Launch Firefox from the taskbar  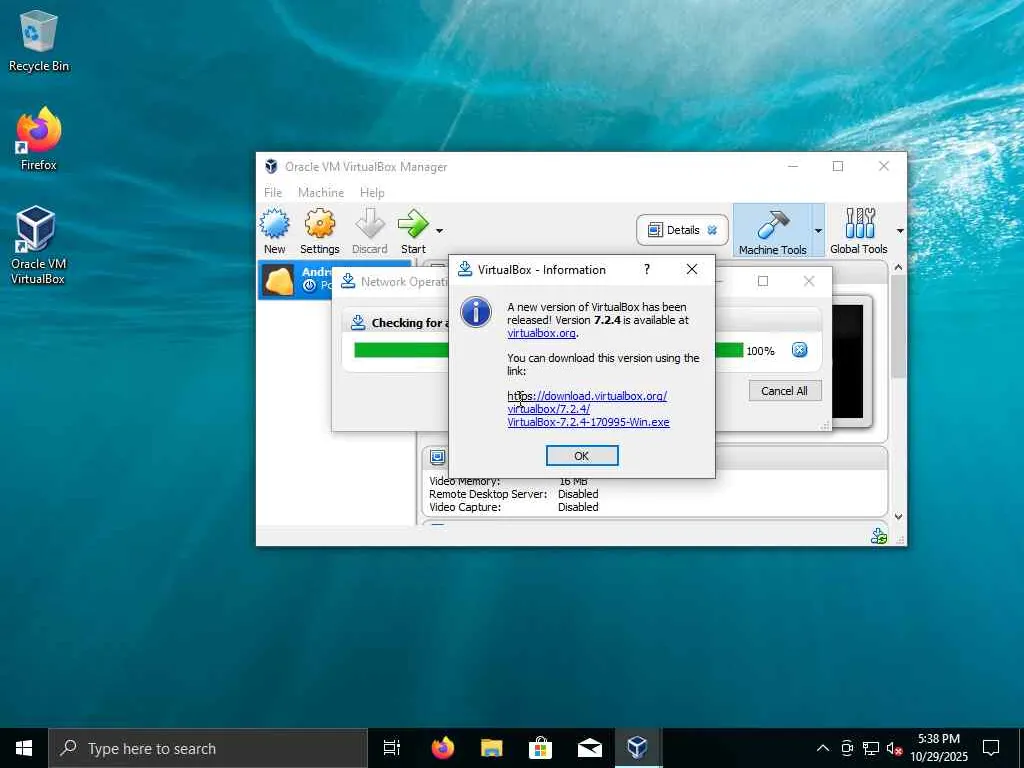pos(443,748)
